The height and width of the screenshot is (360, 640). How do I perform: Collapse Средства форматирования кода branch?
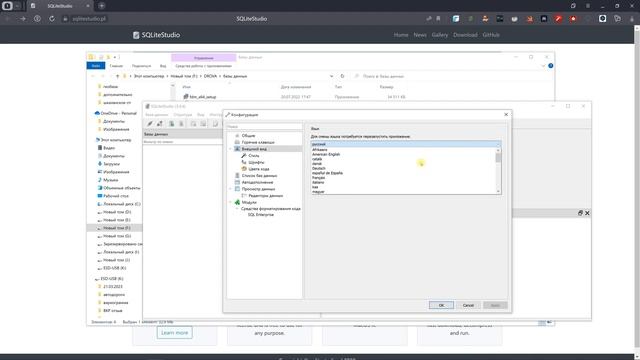[237, 209]
